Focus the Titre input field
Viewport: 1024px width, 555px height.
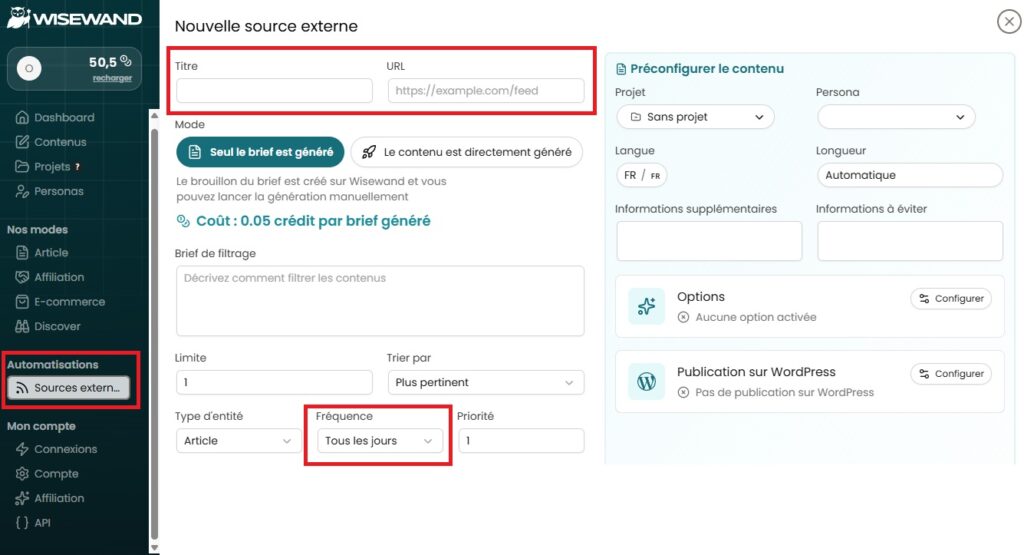(x=274, y=91)
